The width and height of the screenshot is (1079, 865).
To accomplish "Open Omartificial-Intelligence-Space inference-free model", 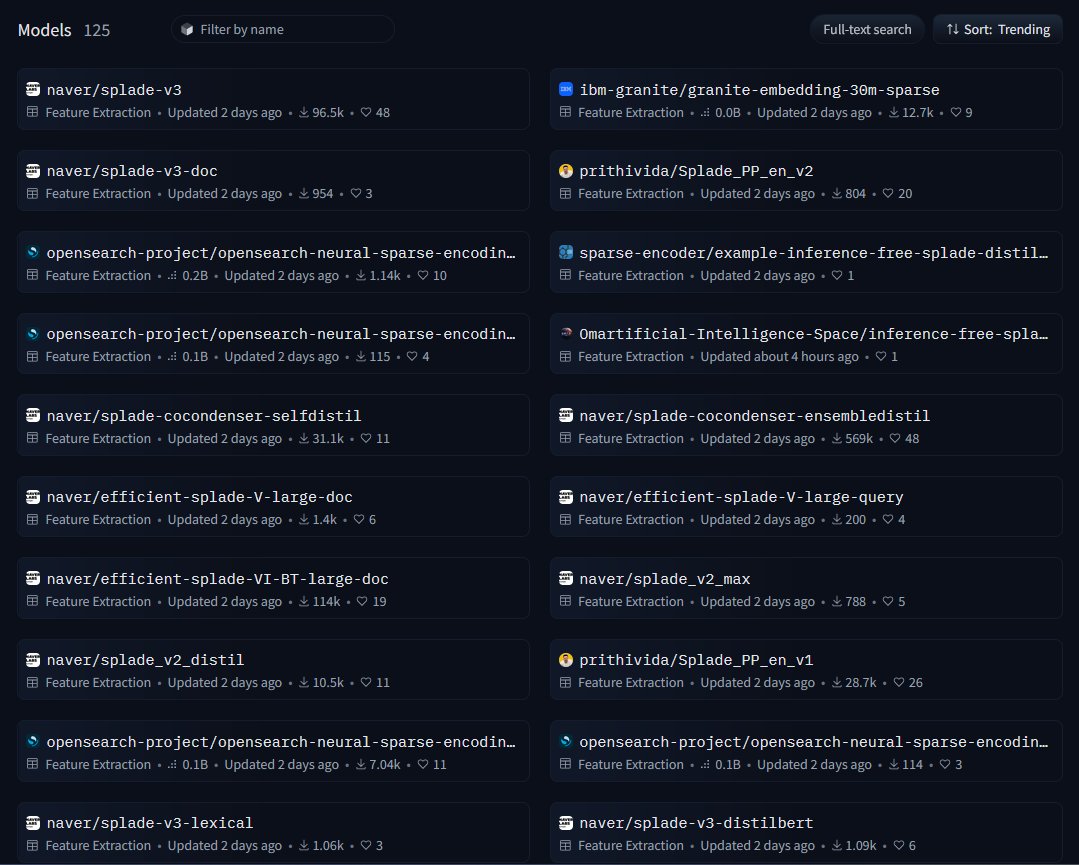I will point(806,343).
